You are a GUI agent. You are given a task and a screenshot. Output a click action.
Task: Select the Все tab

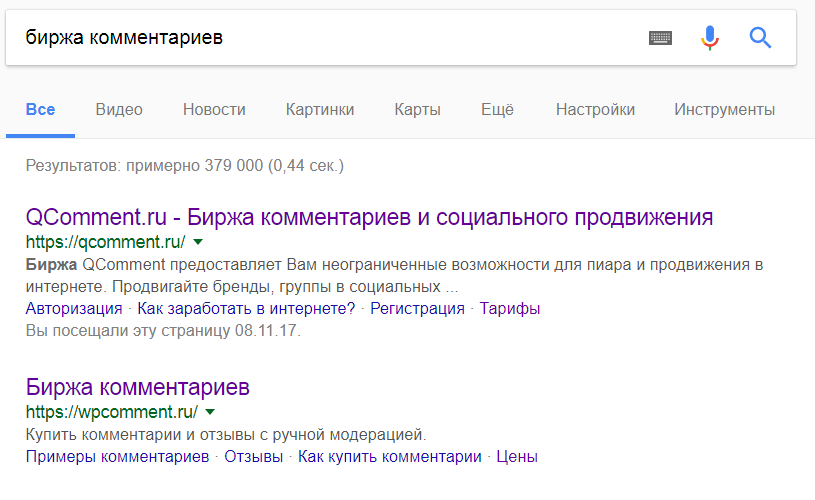click(x=41, y=110)
